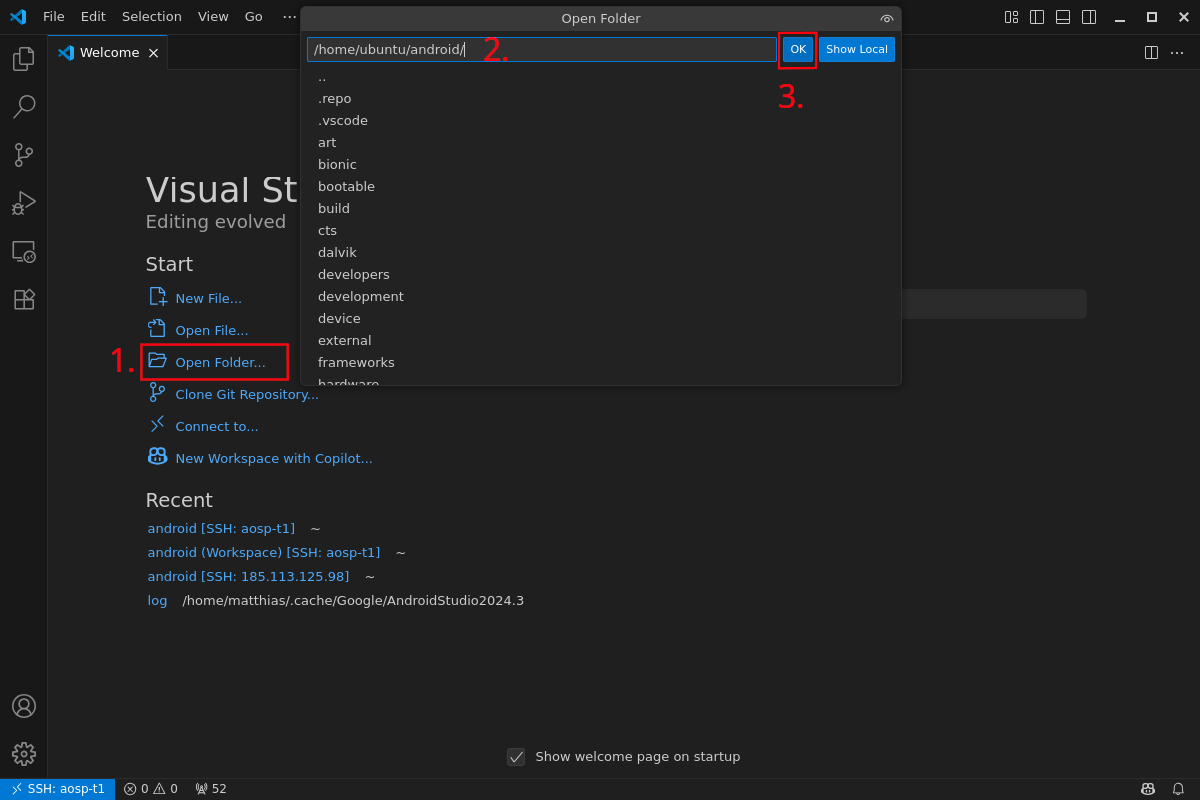
Task: Open the Extensions view
Action: pyautogui.click(x=24, y=299)
